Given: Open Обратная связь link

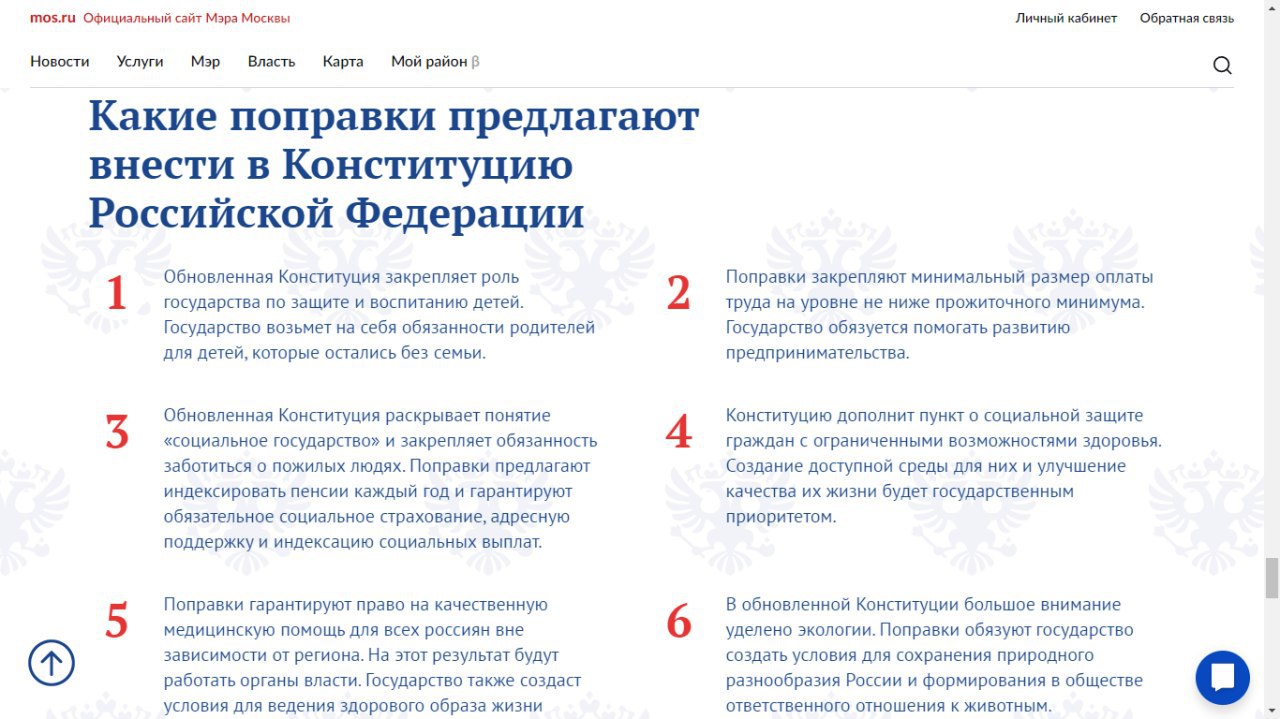Looking at the screenshot, I should click(1187, 18).
